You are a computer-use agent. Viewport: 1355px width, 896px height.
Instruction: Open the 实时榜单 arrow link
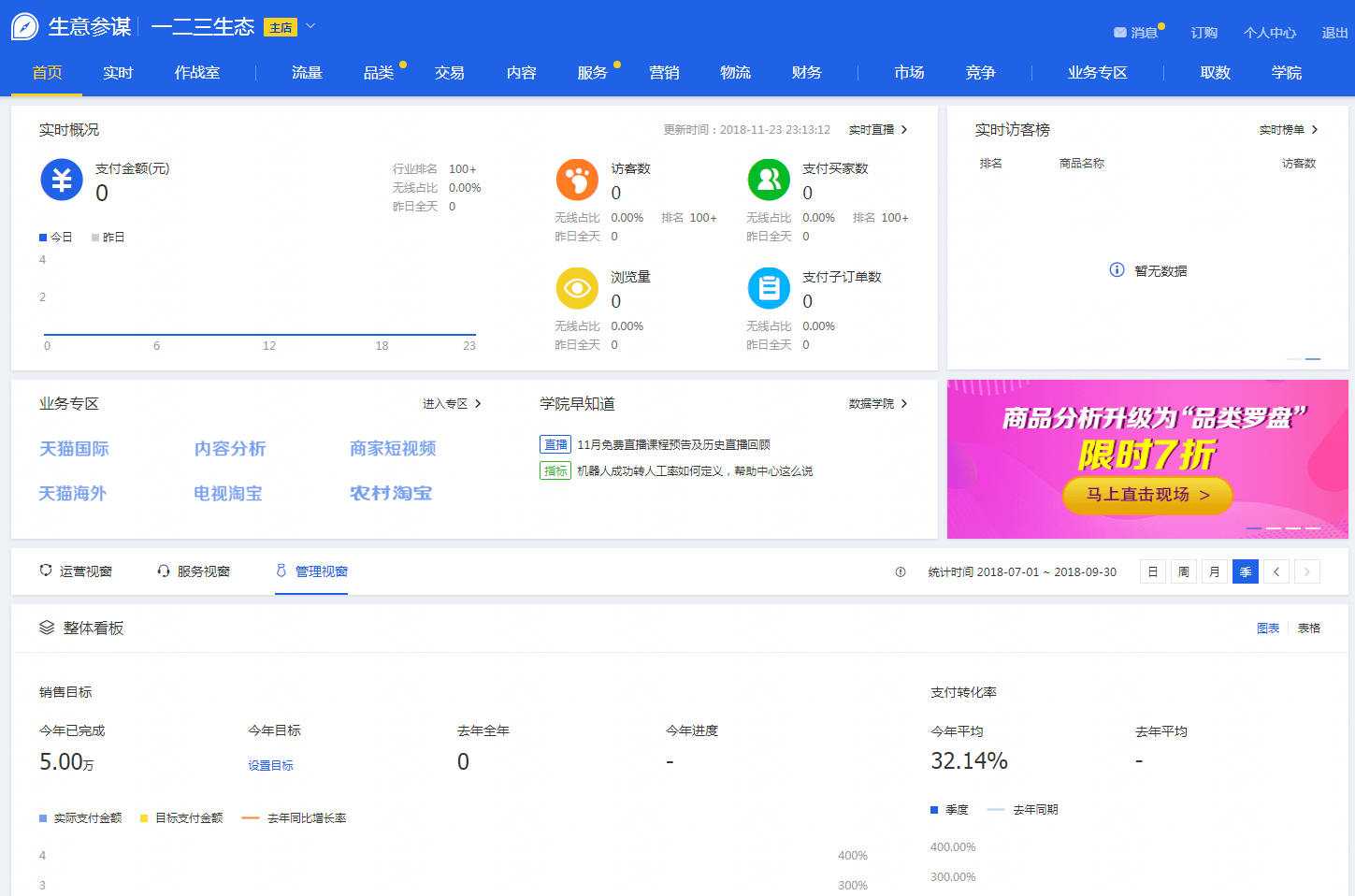click(x=1289, y=130)
